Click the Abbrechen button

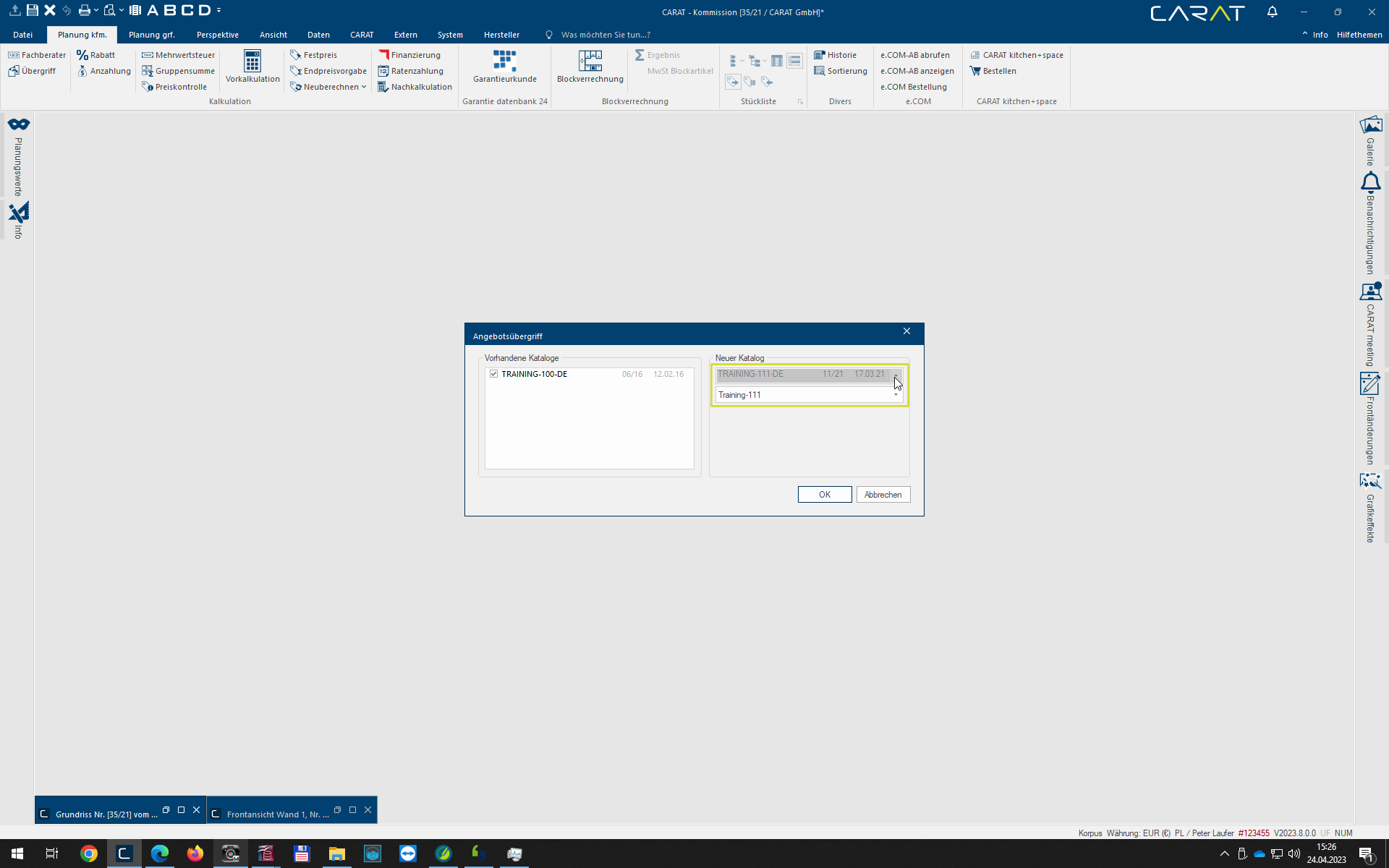tap(883, 495)
